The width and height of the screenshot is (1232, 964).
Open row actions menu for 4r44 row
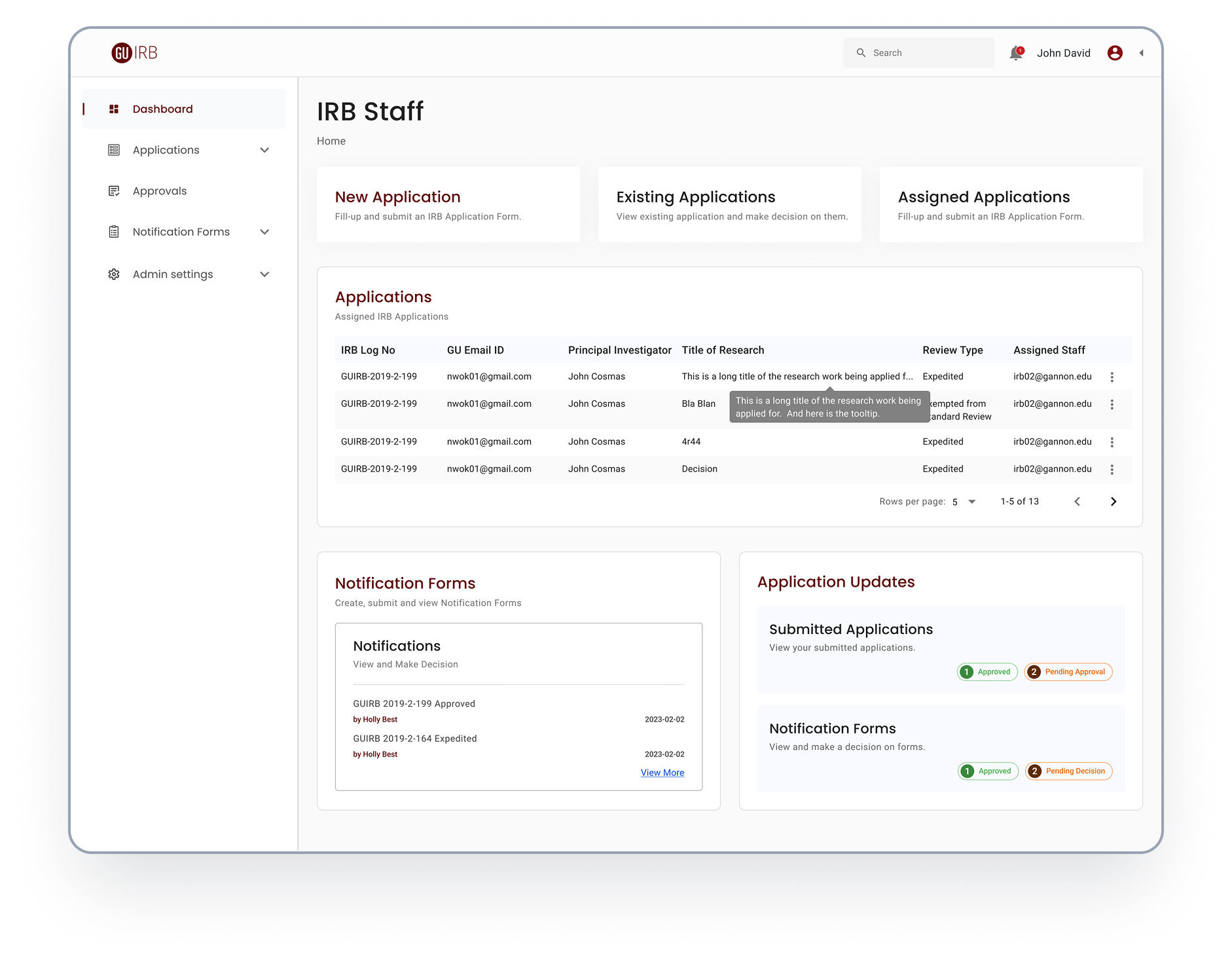pos(1112,443)
